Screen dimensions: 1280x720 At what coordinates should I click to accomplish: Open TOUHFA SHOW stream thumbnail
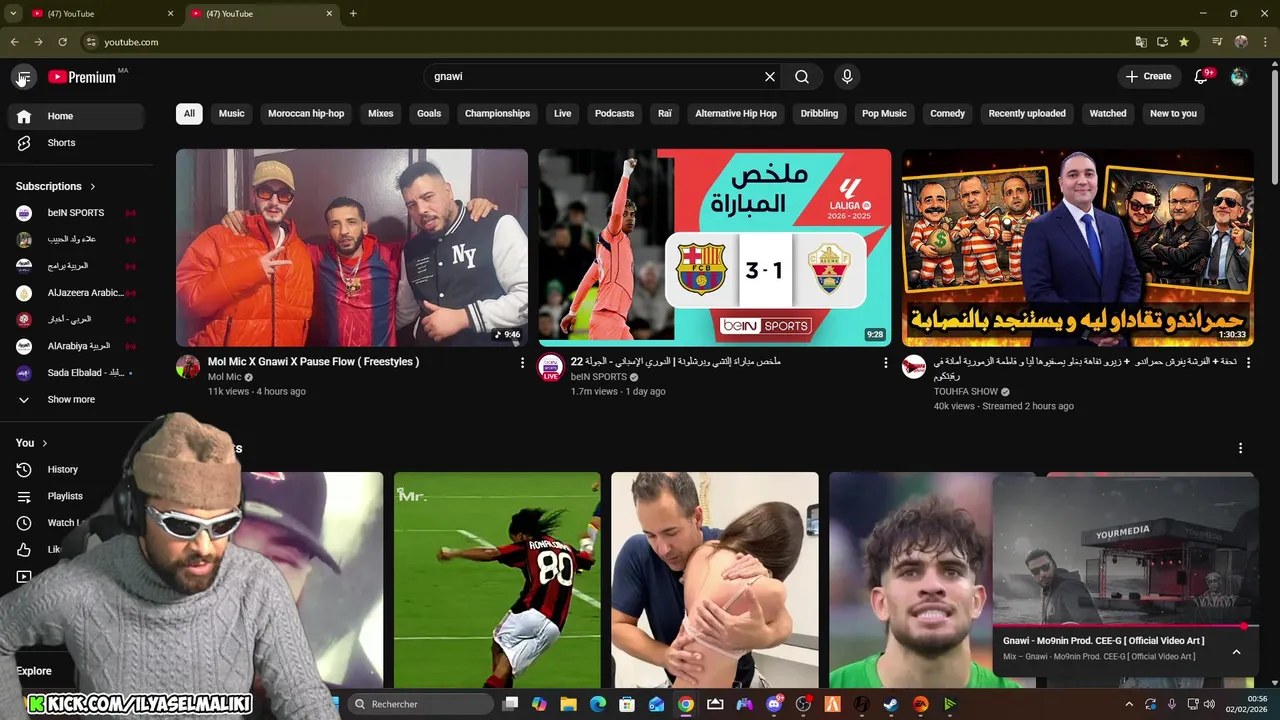(x=1078, y=248)
